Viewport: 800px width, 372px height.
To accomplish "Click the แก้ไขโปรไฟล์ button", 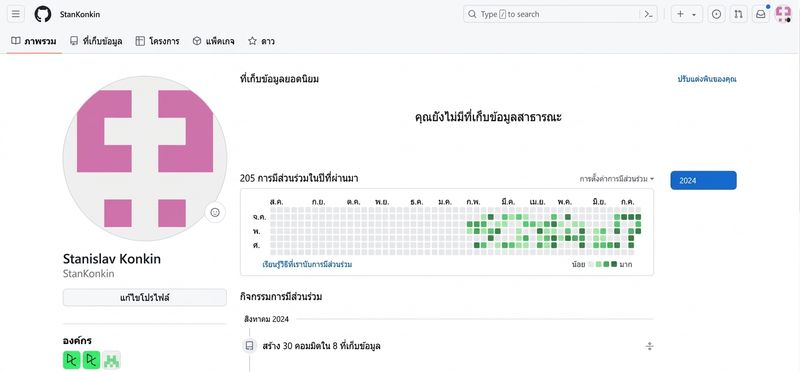I will [x=144, y=297].
